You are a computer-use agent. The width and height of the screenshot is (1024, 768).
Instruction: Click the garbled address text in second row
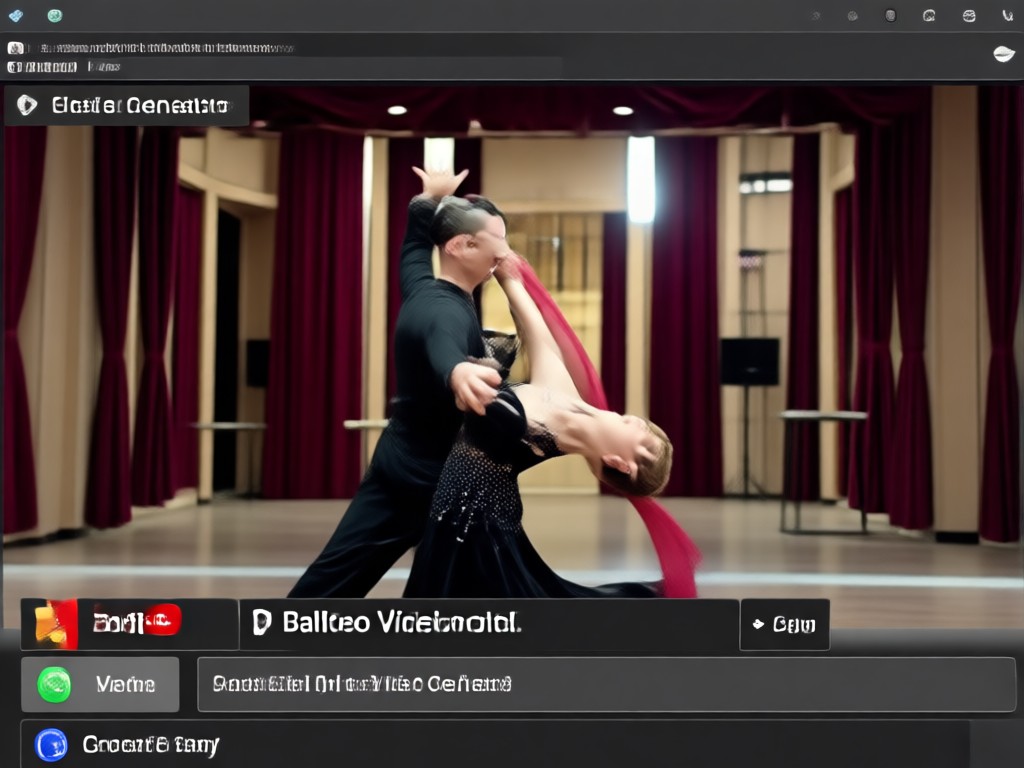click(166, 48)
